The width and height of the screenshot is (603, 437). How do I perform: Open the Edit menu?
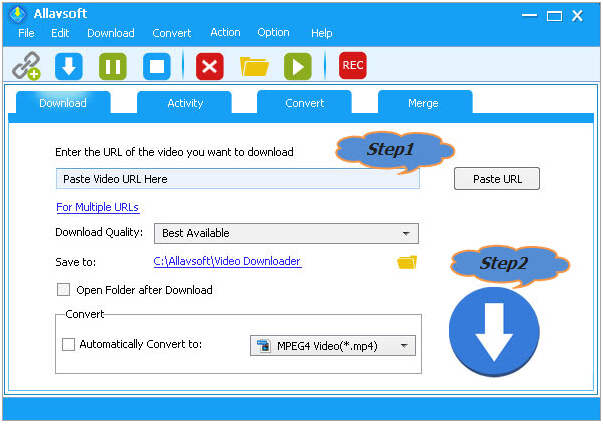tap(60, 33)
